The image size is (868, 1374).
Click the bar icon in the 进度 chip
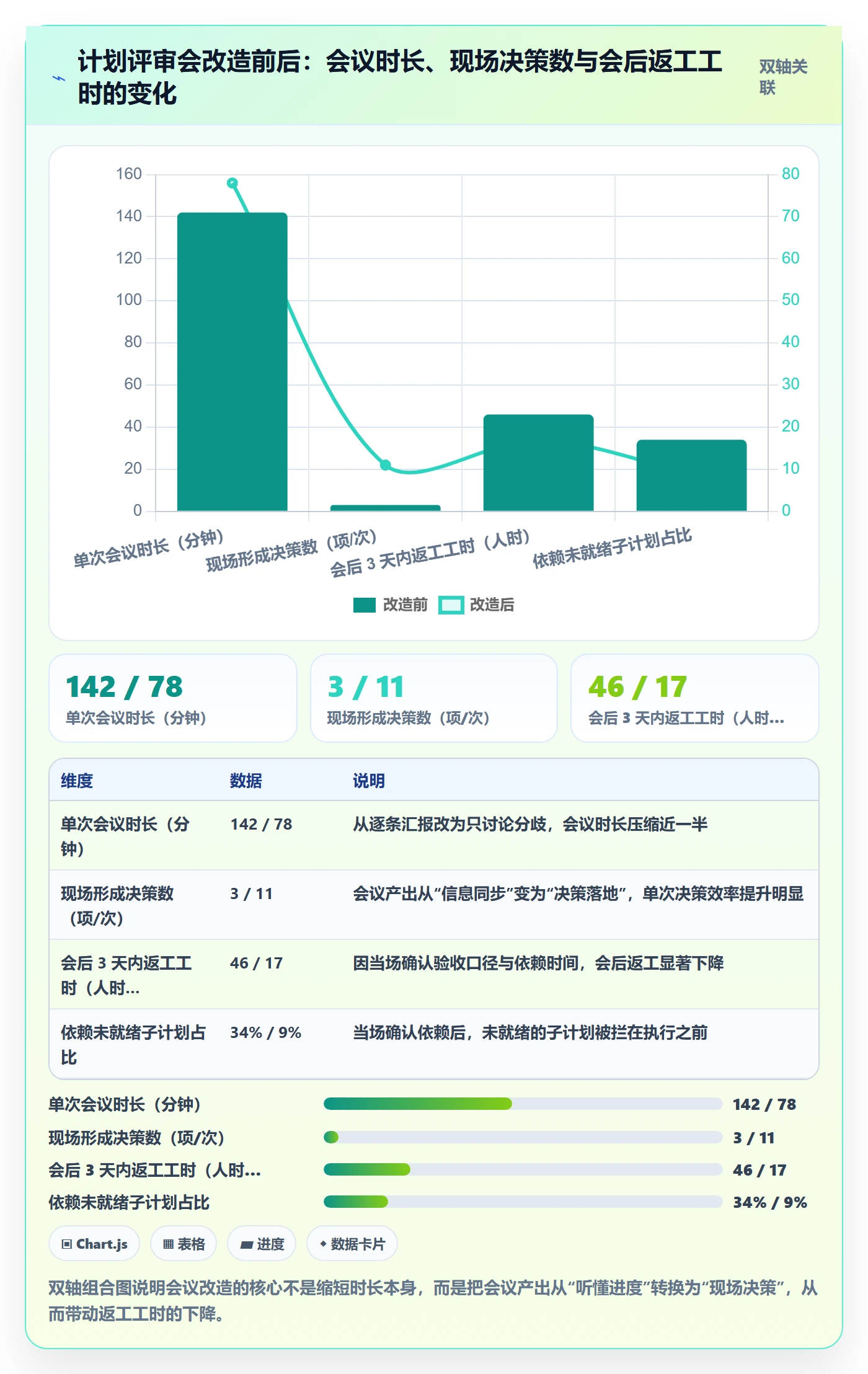click(246, 1245)
